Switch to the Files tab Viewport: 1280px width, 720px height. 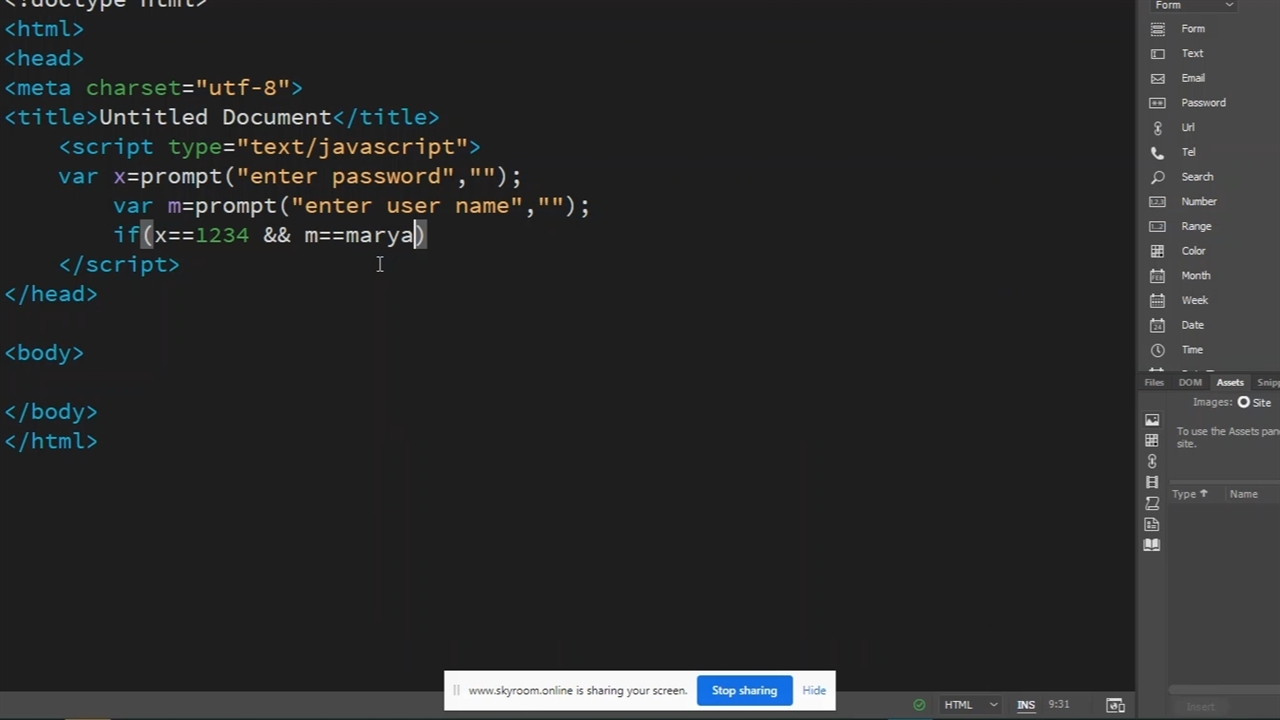(x=1154, y=383)
